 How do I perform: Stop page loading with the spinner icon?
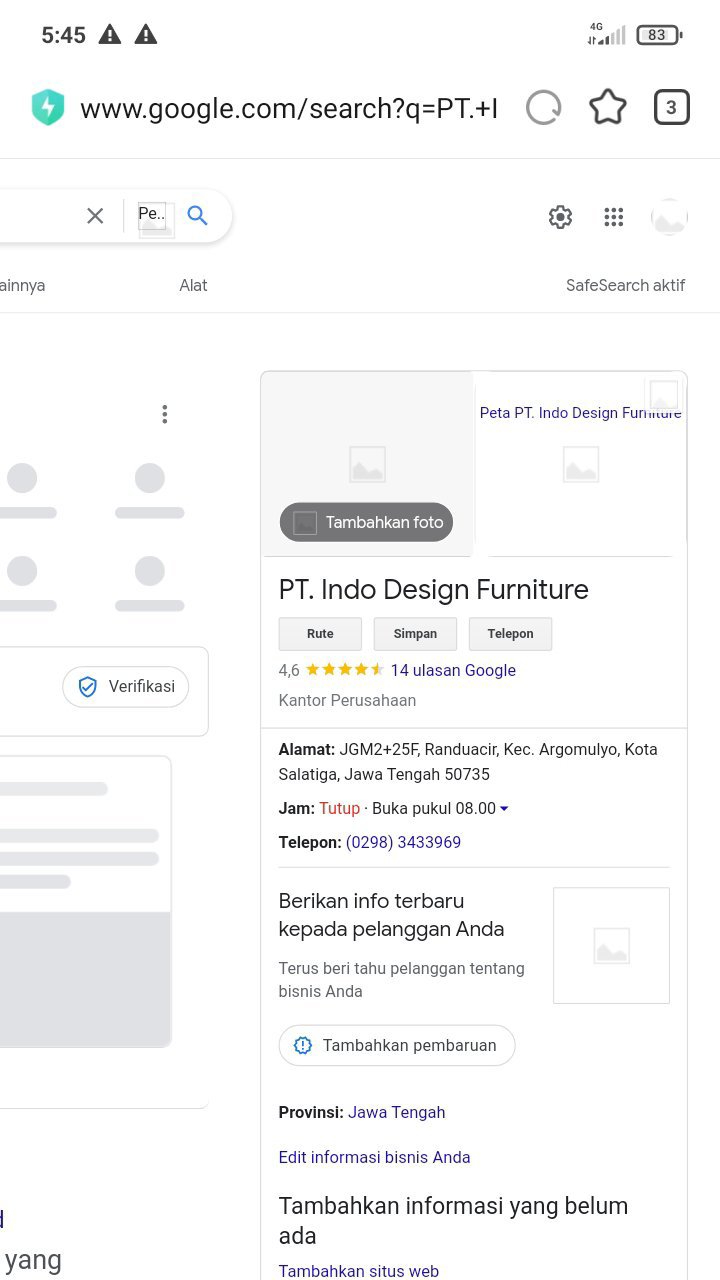[543, 107]
